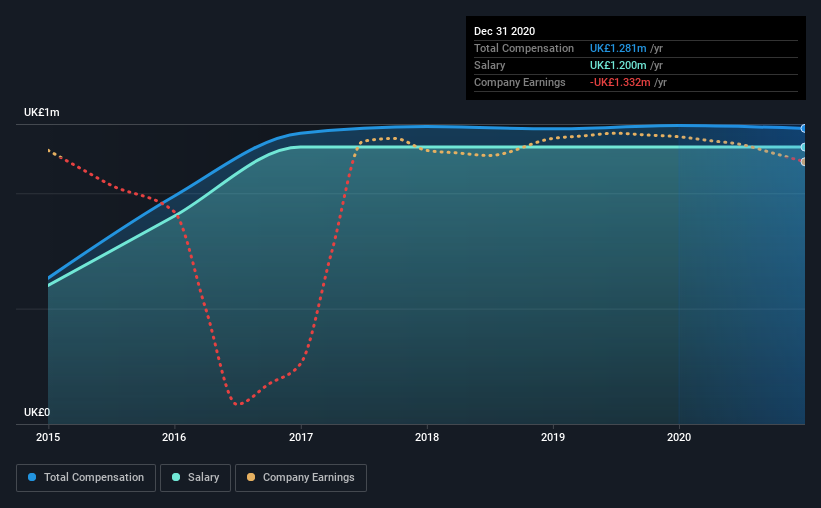Screen dimensions: 821x508
Task: Click the UK£1.200m salary value
Action: 618,65
